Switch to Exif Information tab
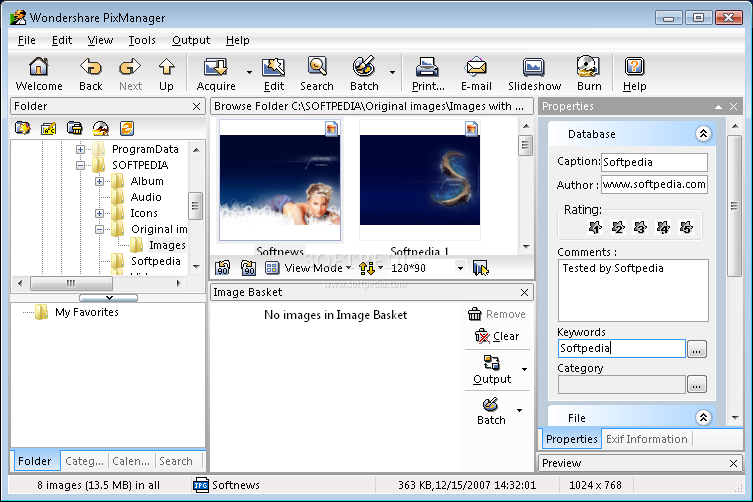This screenshot has height=502, width=753. (646, 439)
